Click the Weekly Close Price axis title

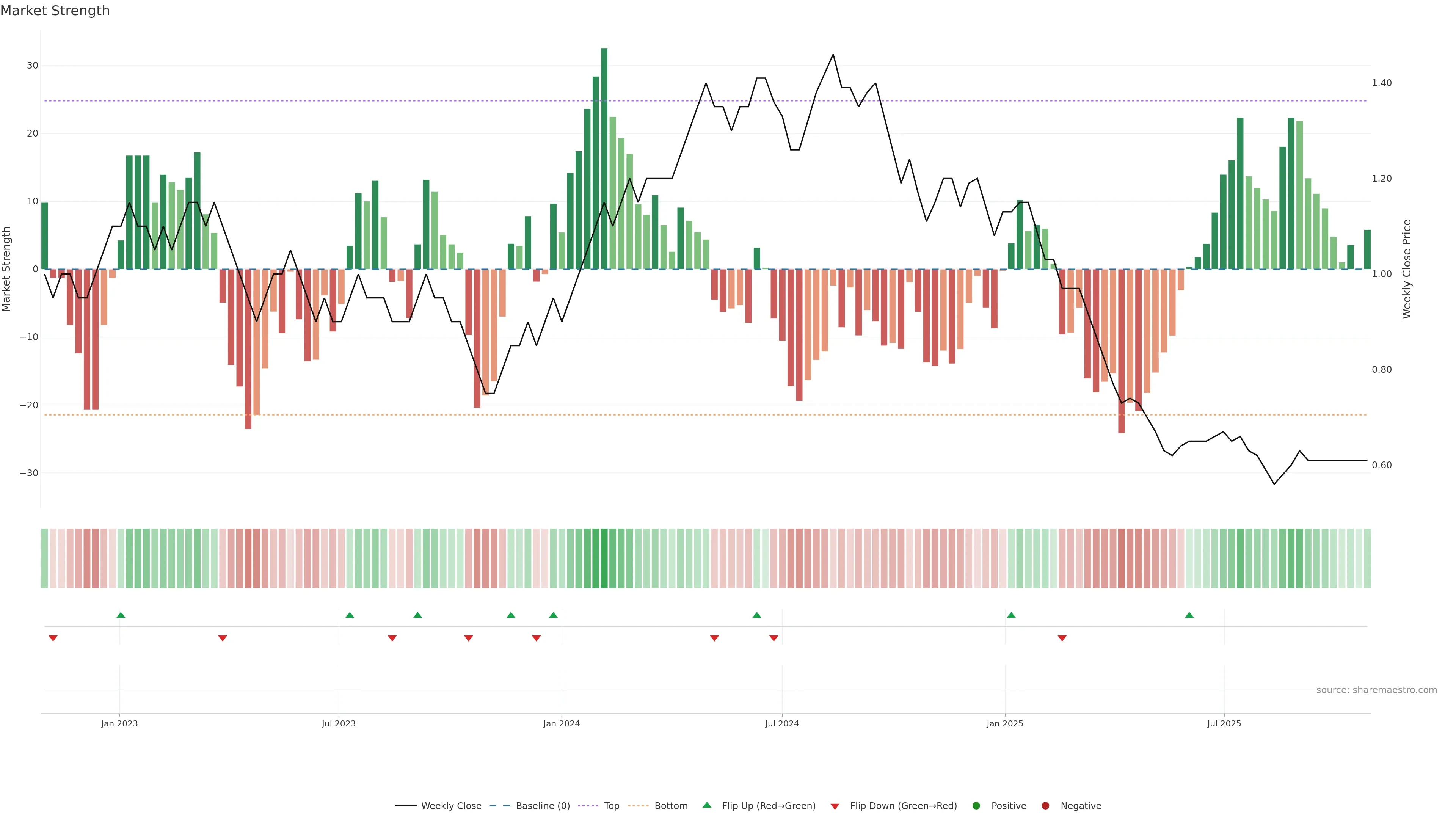(x=1407, y=269)
